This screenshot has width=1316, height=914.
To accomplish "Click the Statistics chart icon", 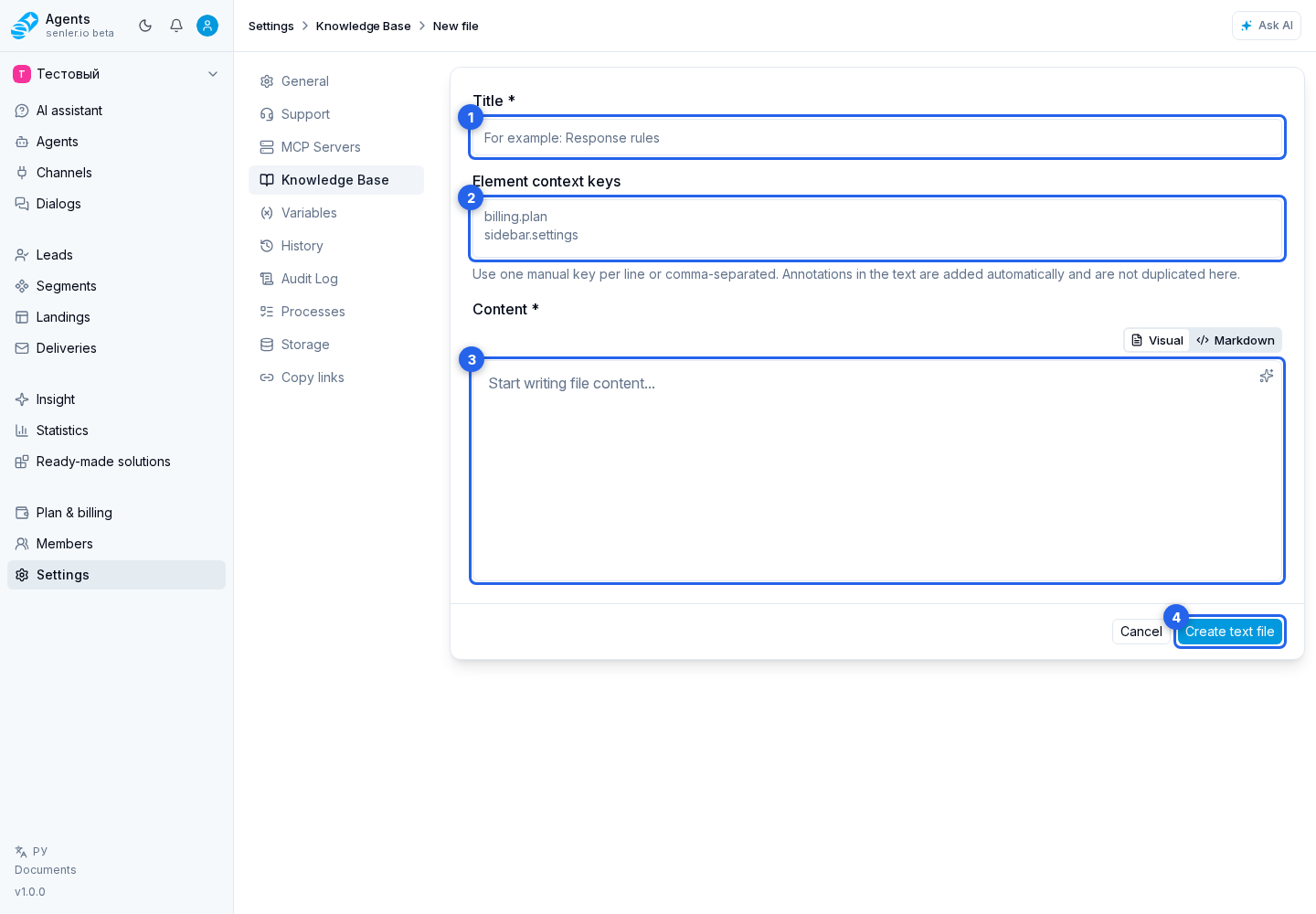I will click(x=22, y=430).
